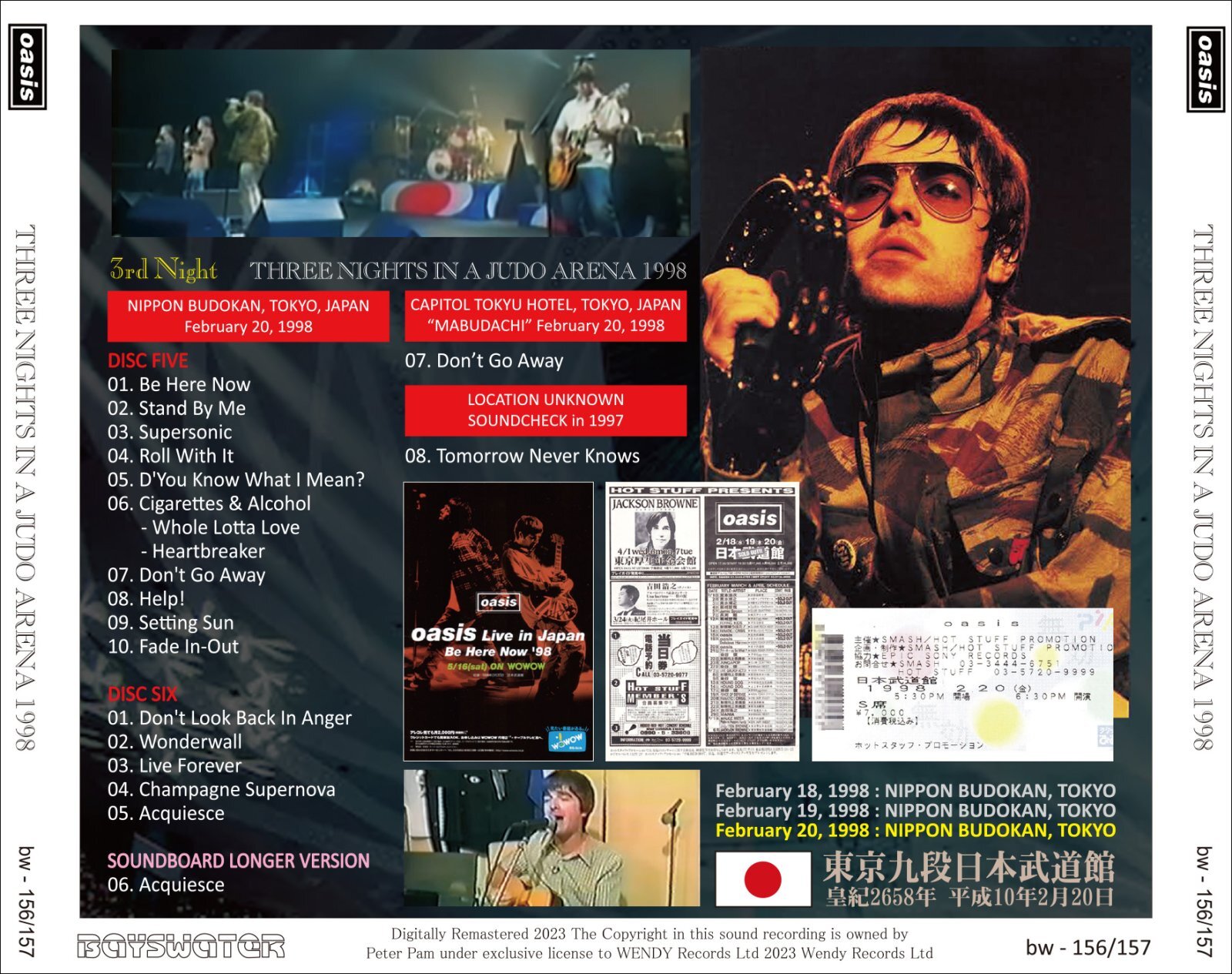The height and width of the screenshot is (974, 1232).
Task: Select the concert ticket stub image
Action: [x=962, y=684]
